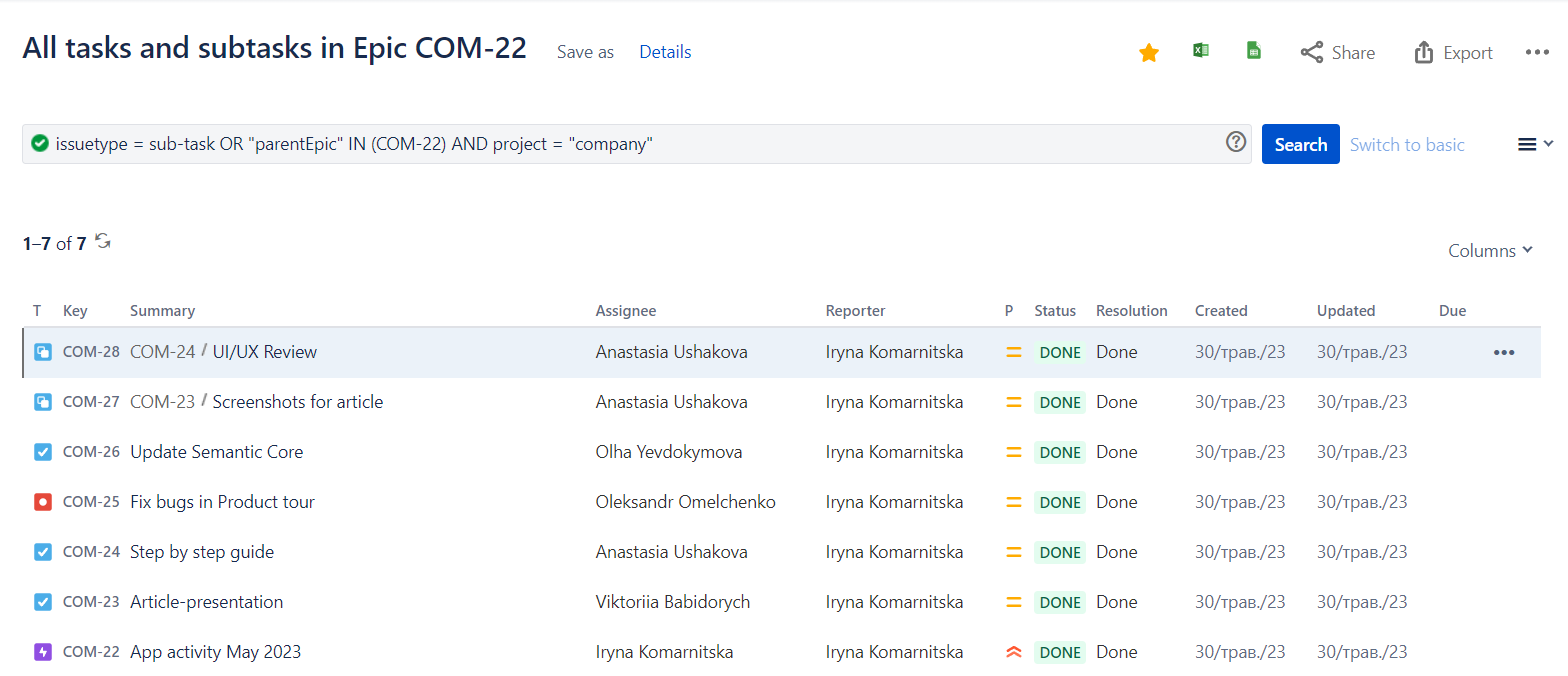This screenshot has width=1568, height=676.
Task: Click the refresh results icon
Action: (103, 241)
